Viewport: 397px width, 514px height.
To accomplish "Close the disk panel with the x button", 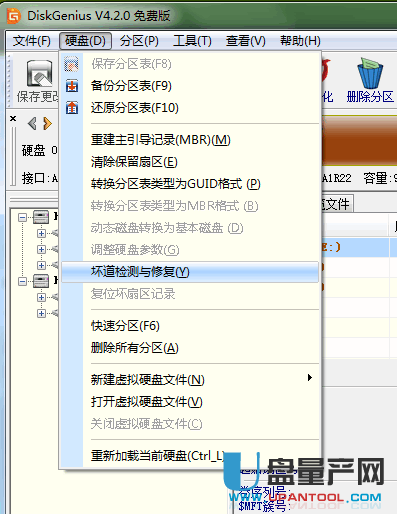I will click(x=13, y=118).
